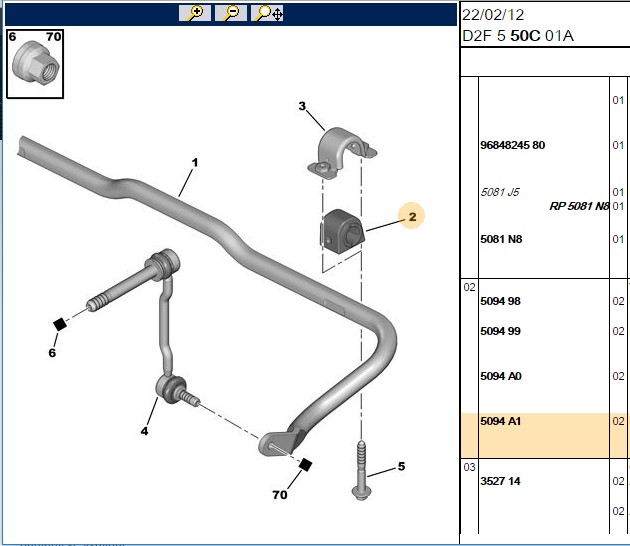630x546 pixels.
Task: Click bold part number 5081 N8
Action: 501,239
